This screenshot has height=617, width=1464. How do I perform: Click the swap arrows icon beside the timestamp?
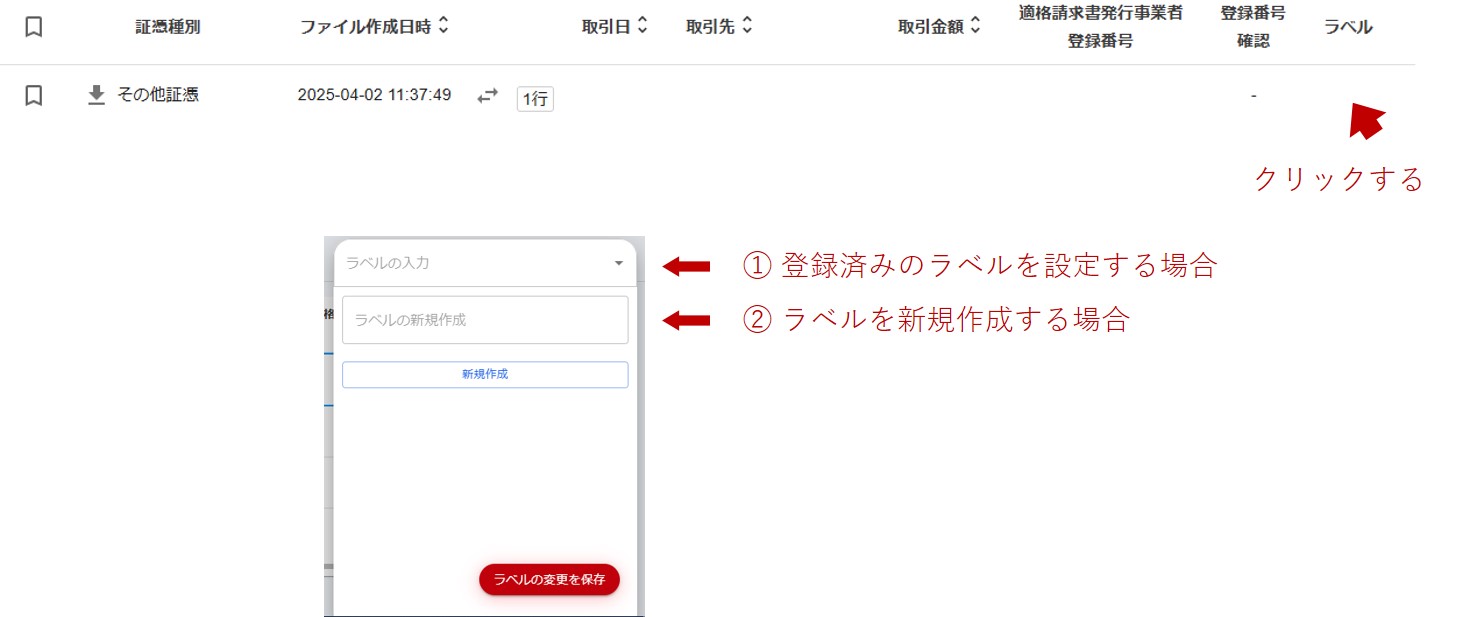pos(487,96)
